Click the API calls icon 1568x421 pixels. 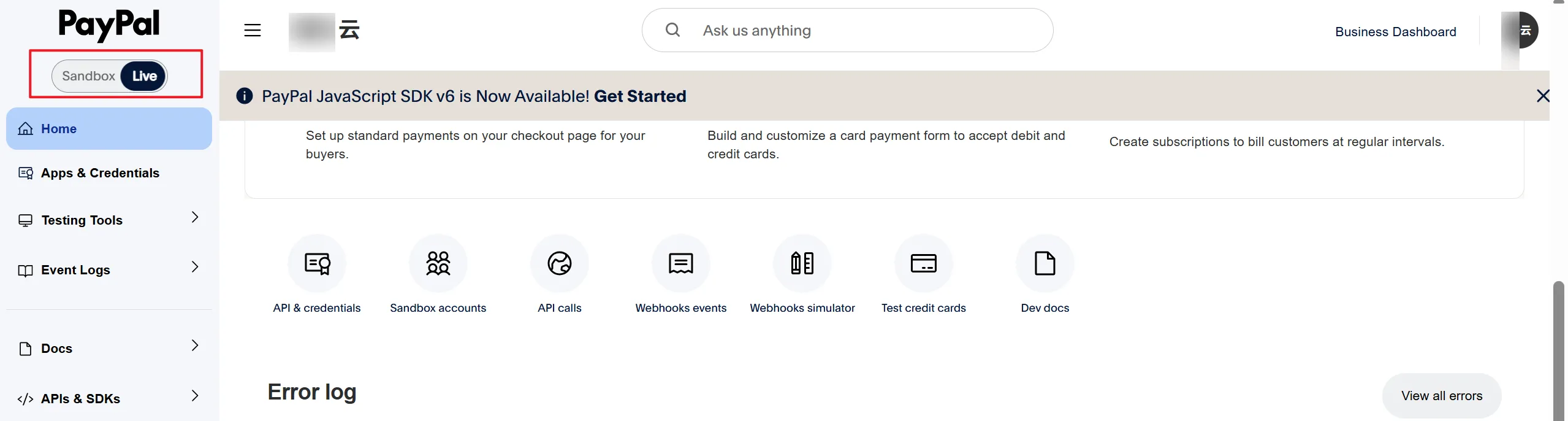[x=559, y=264]
